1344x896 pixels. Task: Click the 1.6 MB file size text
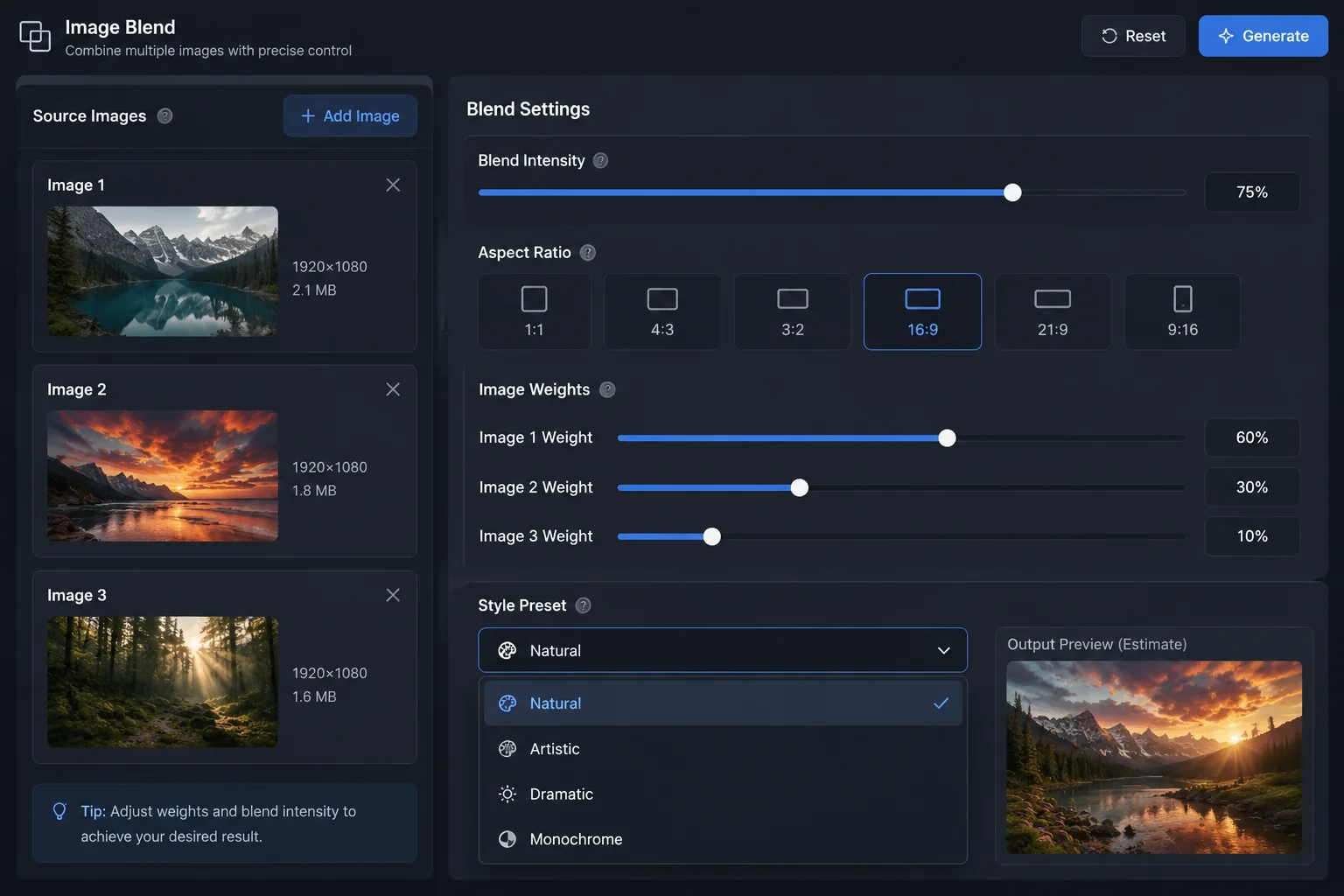pyautogui.click(x=314, y=697)
